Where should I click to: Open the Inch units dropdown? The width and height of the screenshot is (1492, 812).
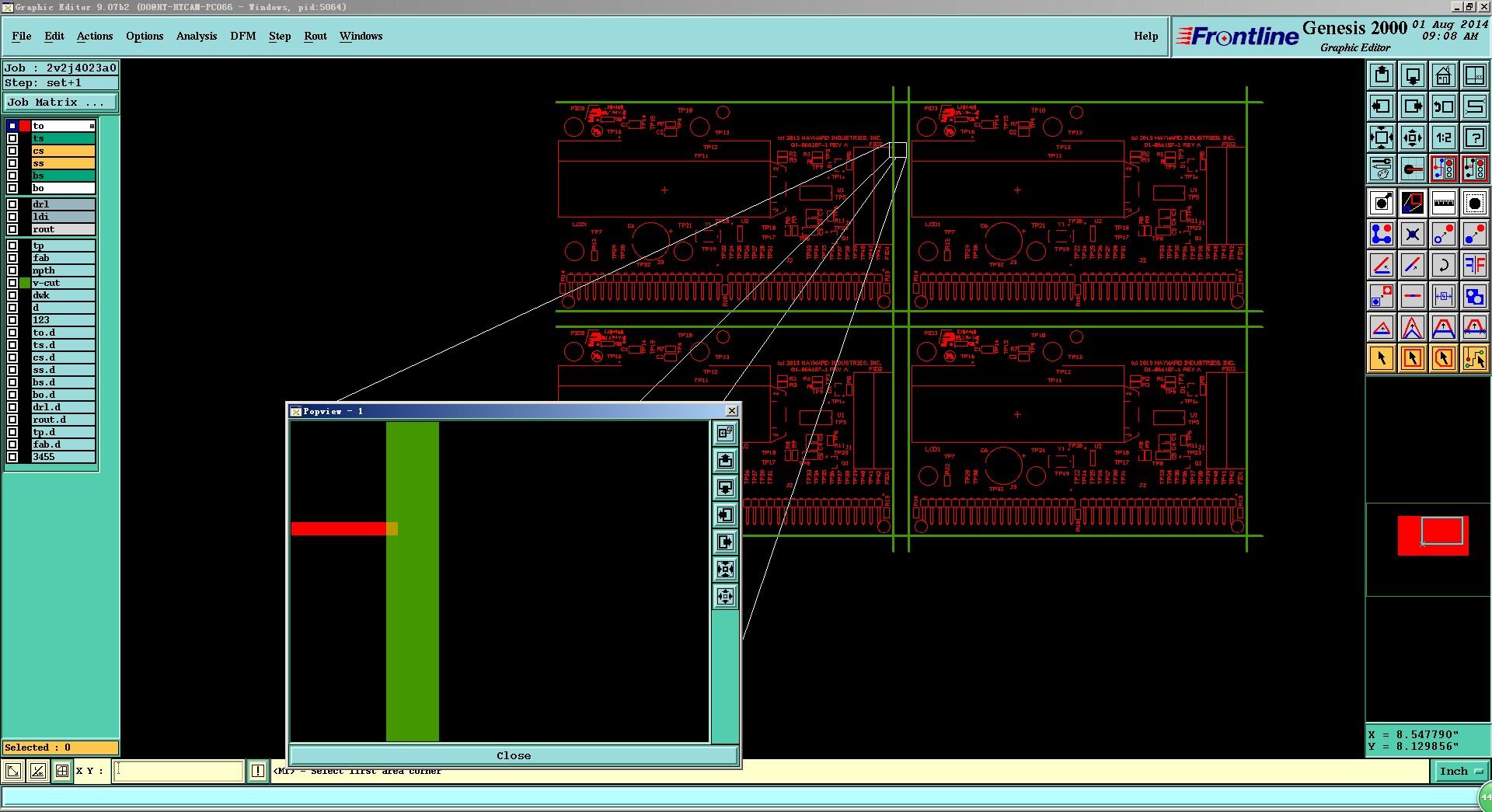(1461, 772)
